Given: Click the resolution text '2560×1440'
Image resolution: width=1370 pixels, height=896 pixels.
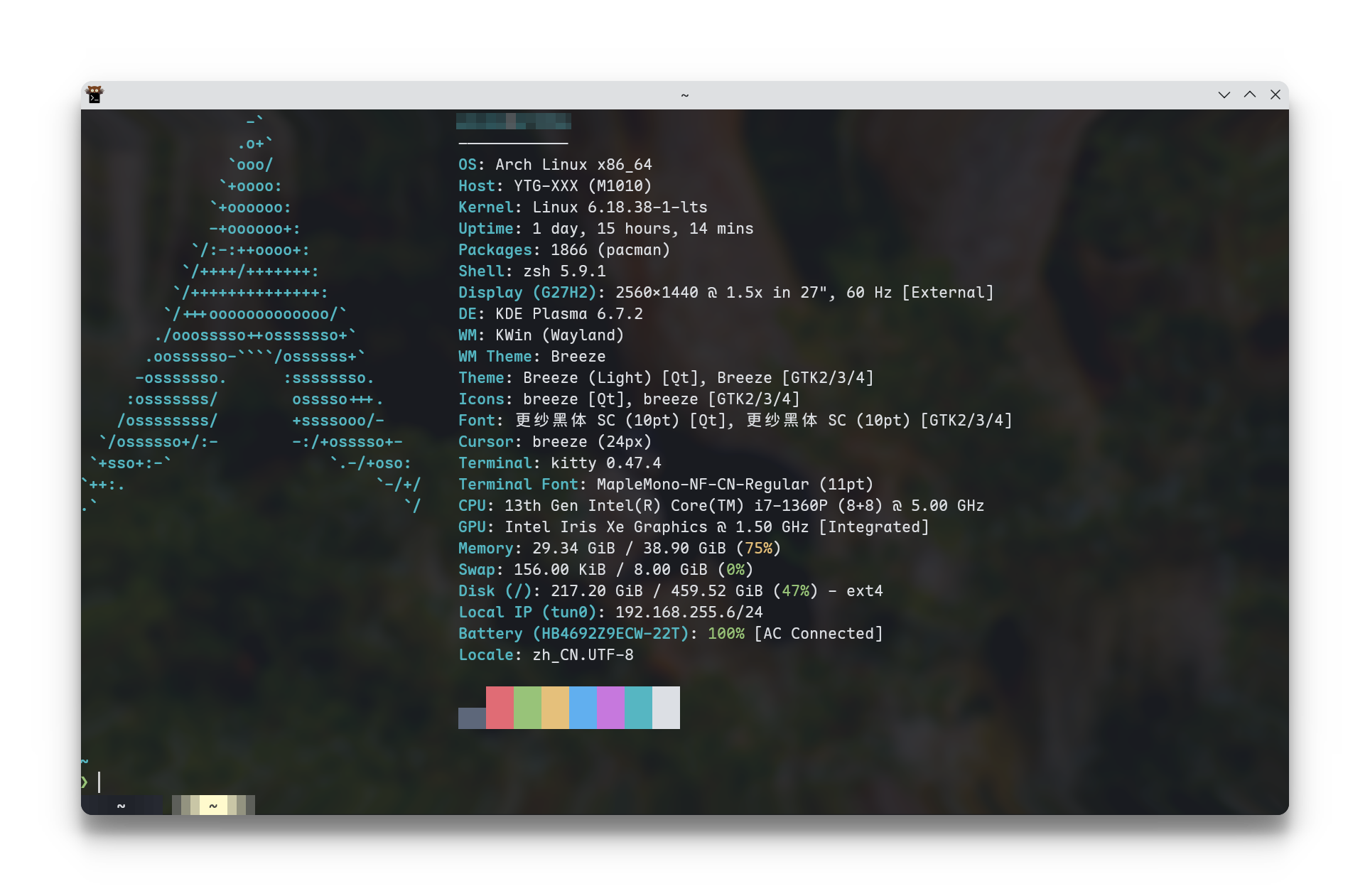Looking at the screenshot, I should pos(657,293).
